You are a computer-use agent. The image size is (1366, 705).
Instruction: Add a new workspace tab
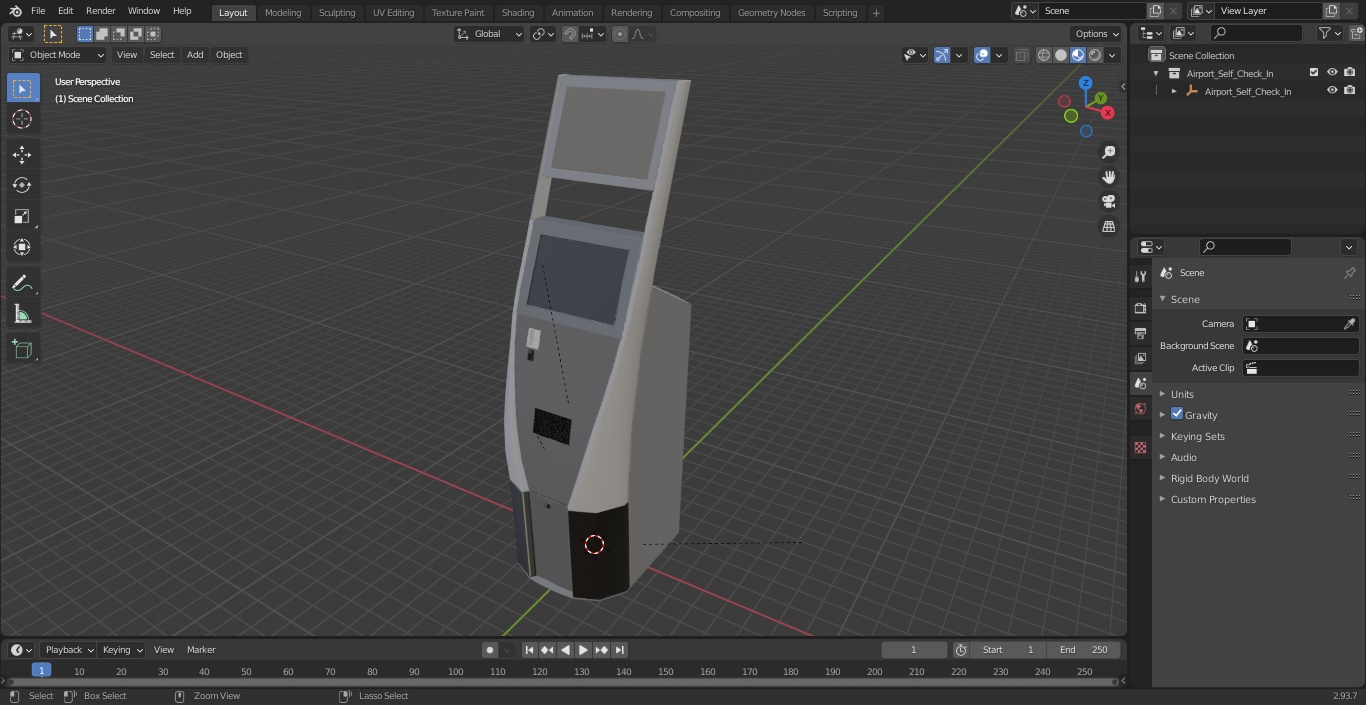[876, 13]
